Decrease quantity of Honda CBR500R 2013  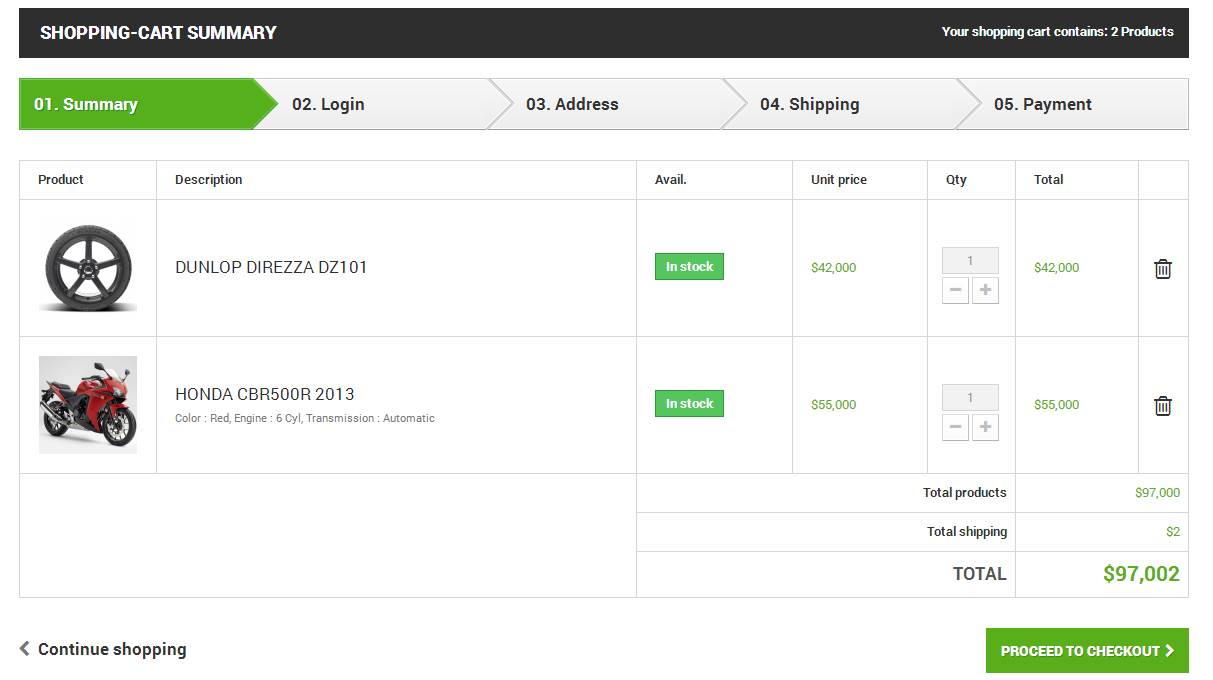click(x=955, y=427)
